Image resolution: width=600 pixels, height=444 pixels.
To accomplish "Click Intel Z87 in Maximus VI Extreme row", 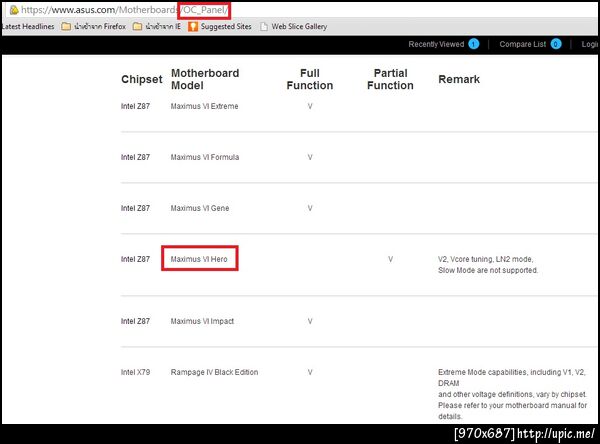I will coord(135,106).
